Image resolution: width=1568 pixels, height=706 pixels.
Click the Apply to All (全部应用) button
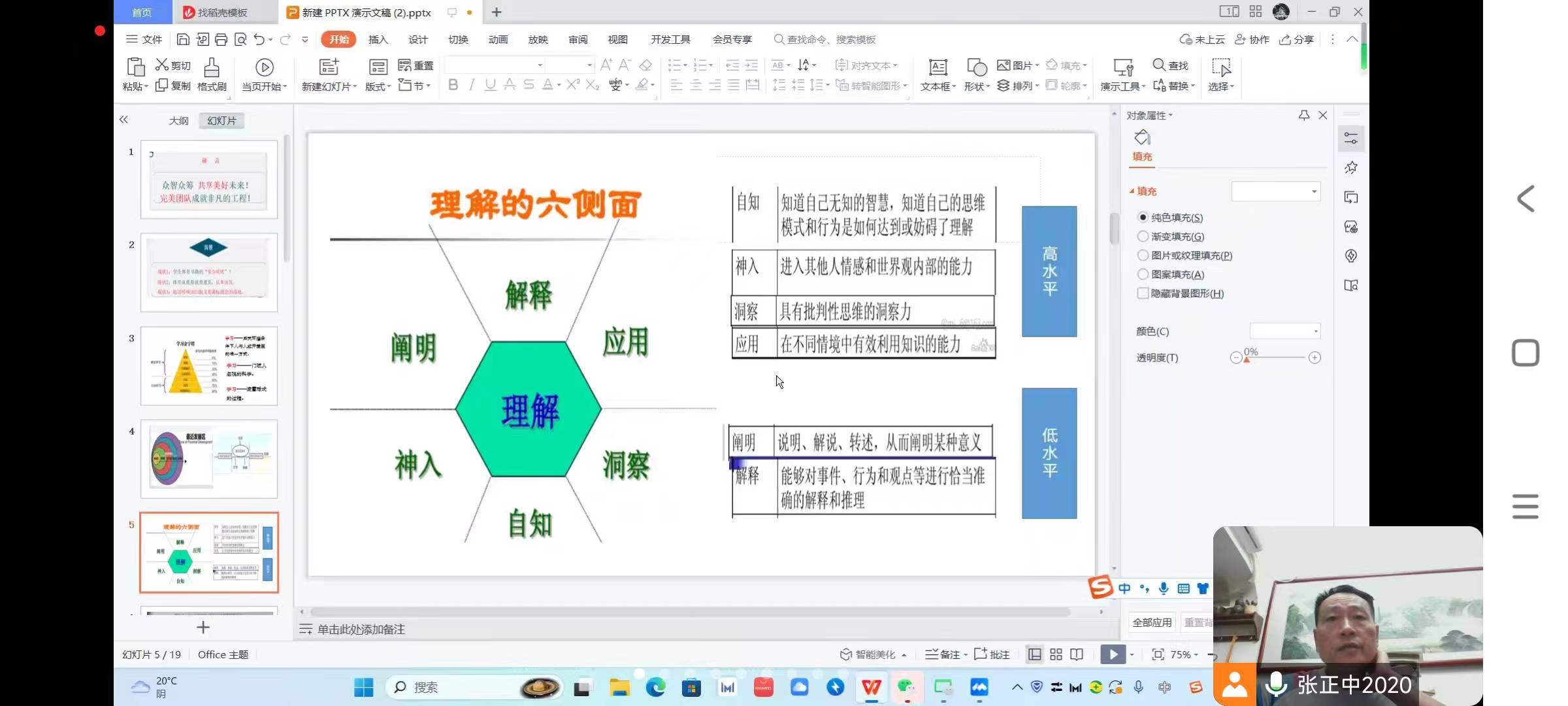pyautogui.click(x=1151, y=622)
